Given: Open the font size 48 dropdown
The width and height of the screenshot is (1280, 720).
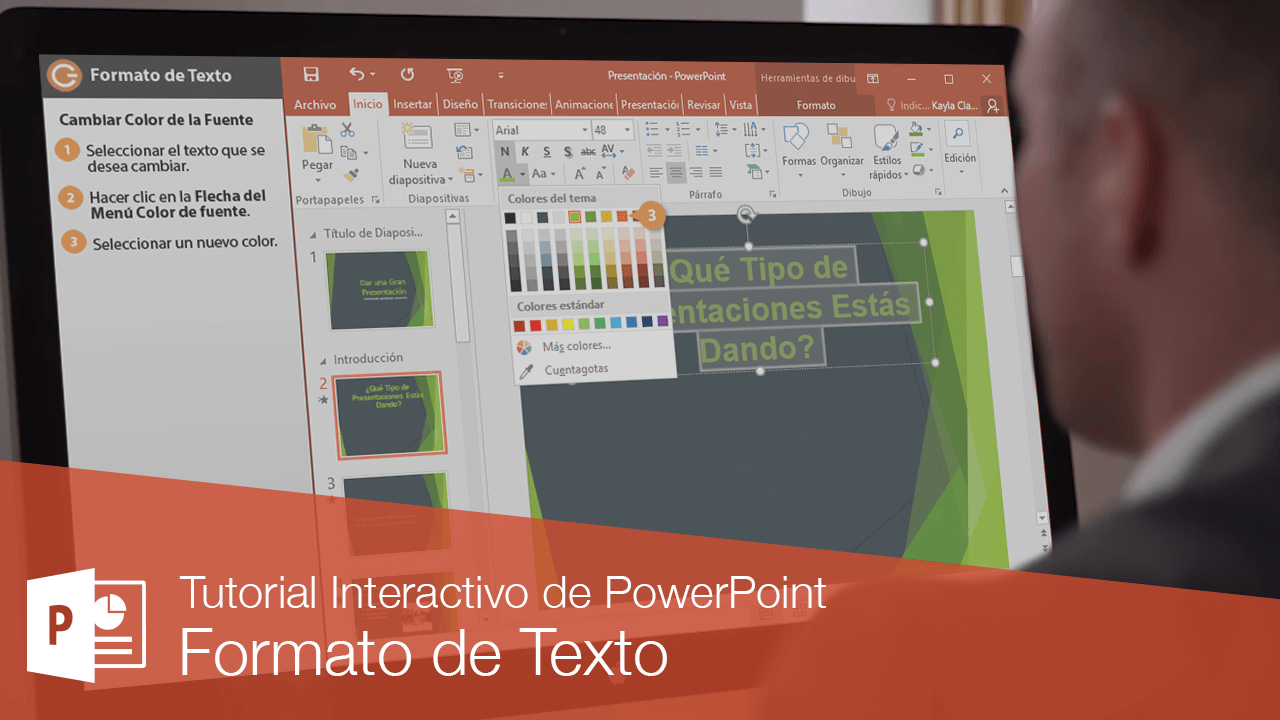Looking at the screenshot, I should pyautogui.click(x=628, y=130).
